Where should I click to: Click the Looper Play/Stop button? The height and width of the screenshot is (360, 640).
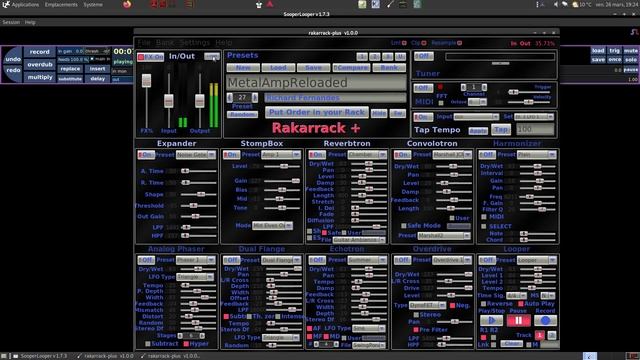tap(491, 321)
